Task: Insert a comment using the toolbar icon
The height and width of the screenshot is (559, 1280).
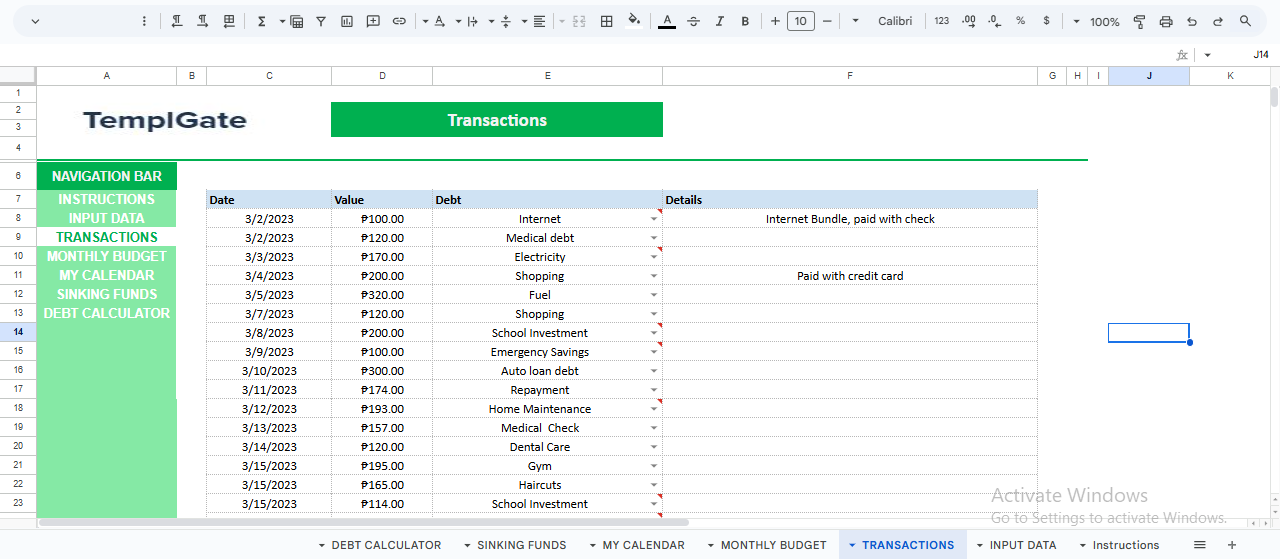Action: coord(373,21)
